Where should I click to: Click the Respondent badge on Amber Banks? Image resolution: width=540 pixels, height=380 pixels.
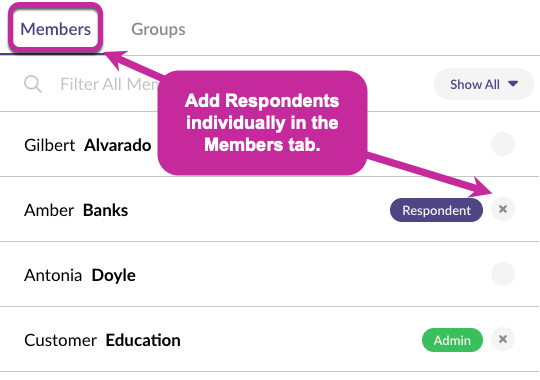tap(436, 210)
